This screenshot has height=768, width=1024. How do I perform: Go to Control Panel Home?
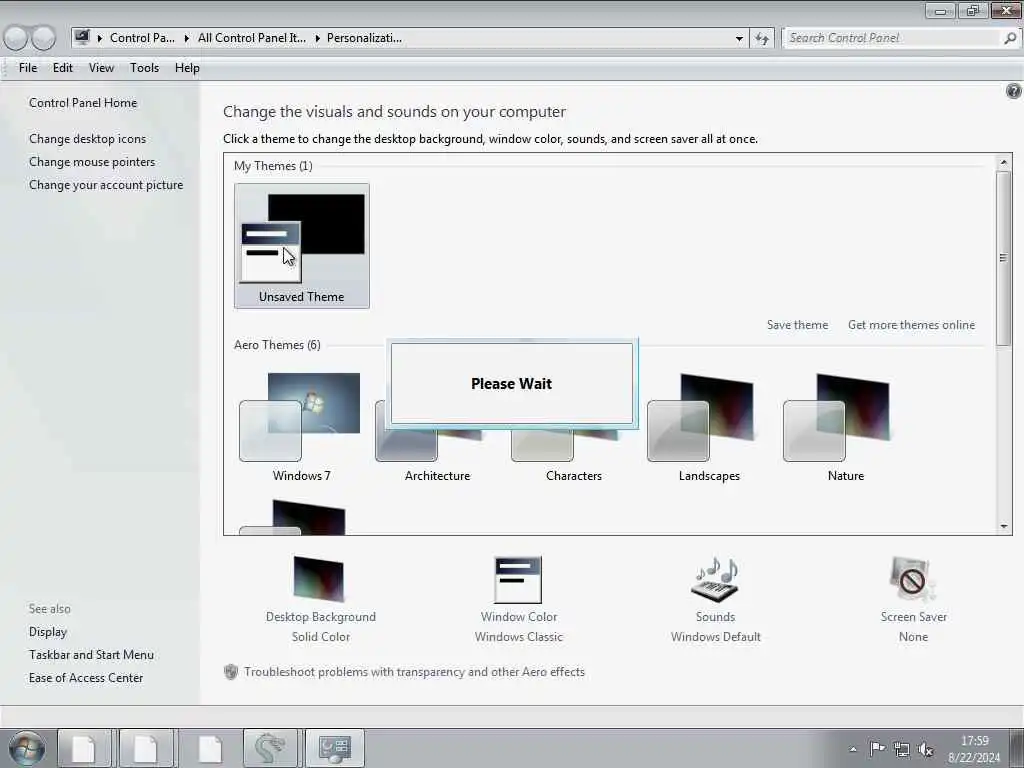(x=83, y=103)
